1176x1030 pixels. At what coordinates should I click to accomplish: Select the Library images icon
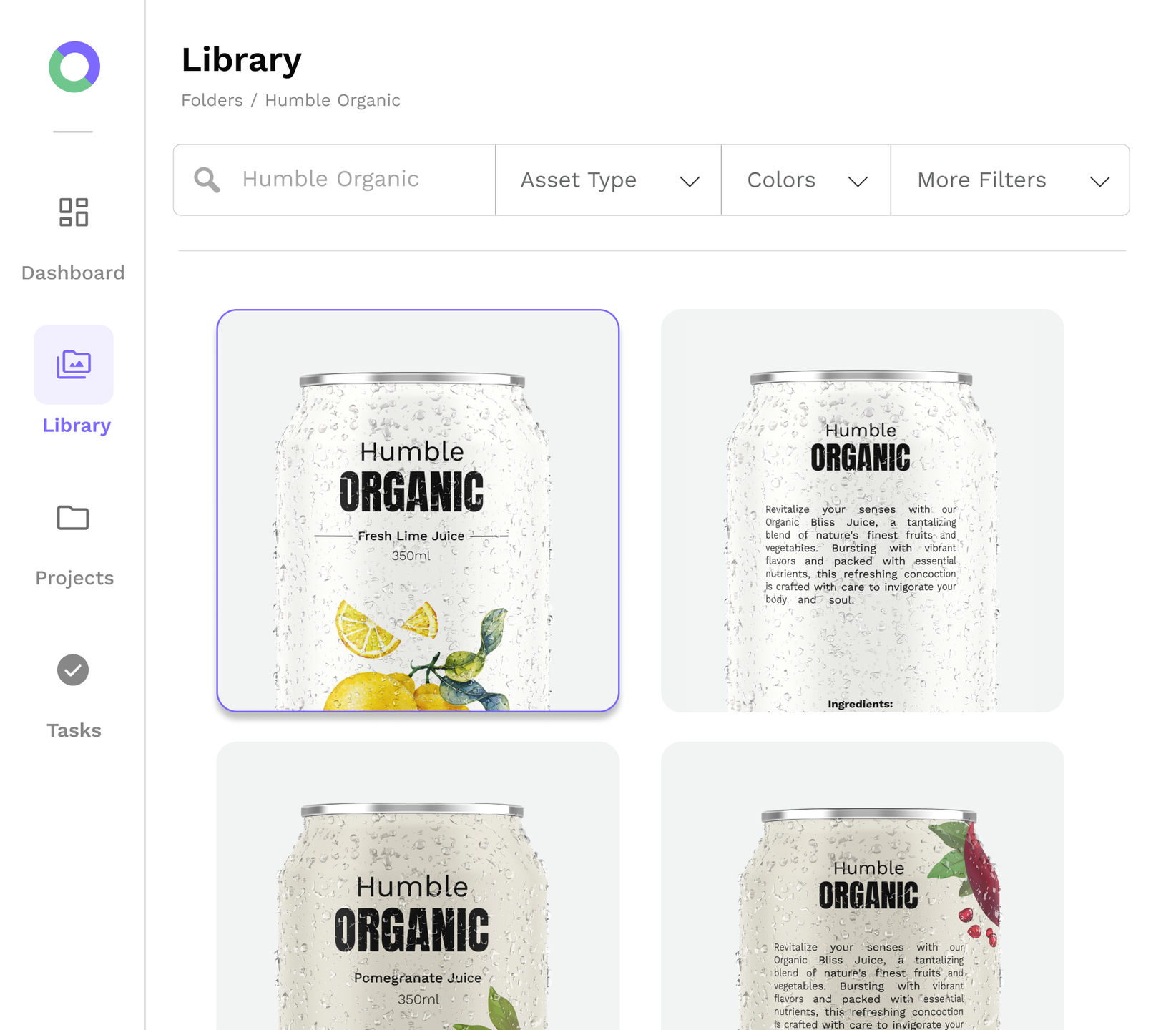(x=74, y=365)
